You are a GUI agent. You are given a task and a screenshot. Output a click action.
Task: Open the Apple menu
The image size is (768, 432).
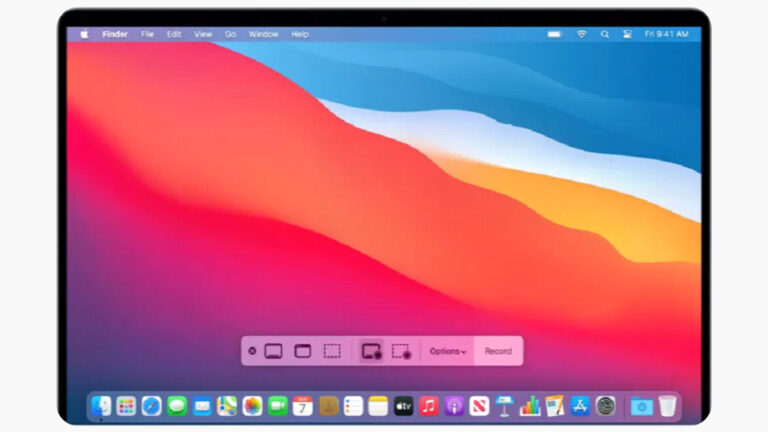(84, 34)
